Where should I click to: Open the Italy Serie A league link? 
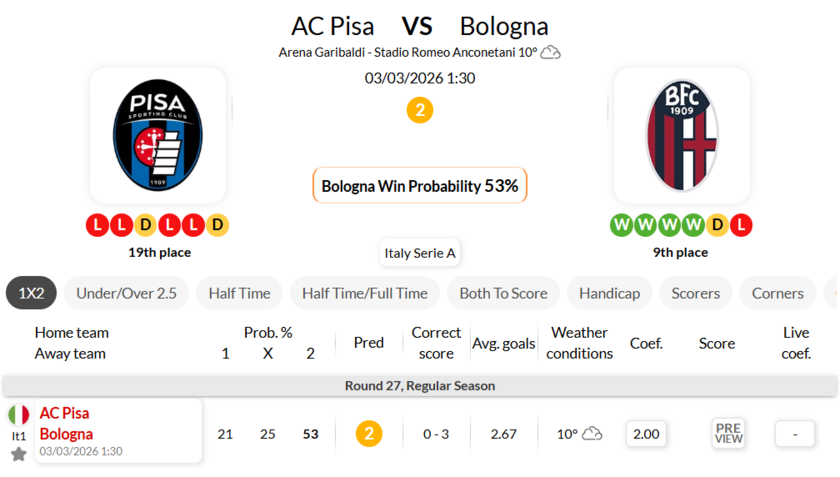tap(420, 253)
